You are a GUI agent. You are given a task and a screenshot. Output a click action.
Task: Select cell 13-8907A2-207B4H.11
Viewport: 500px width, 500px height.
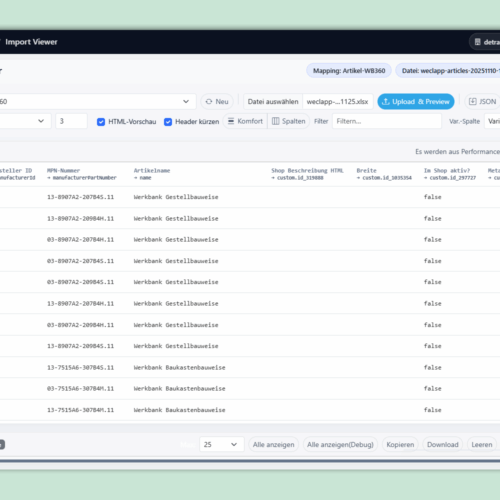[80, 303]
